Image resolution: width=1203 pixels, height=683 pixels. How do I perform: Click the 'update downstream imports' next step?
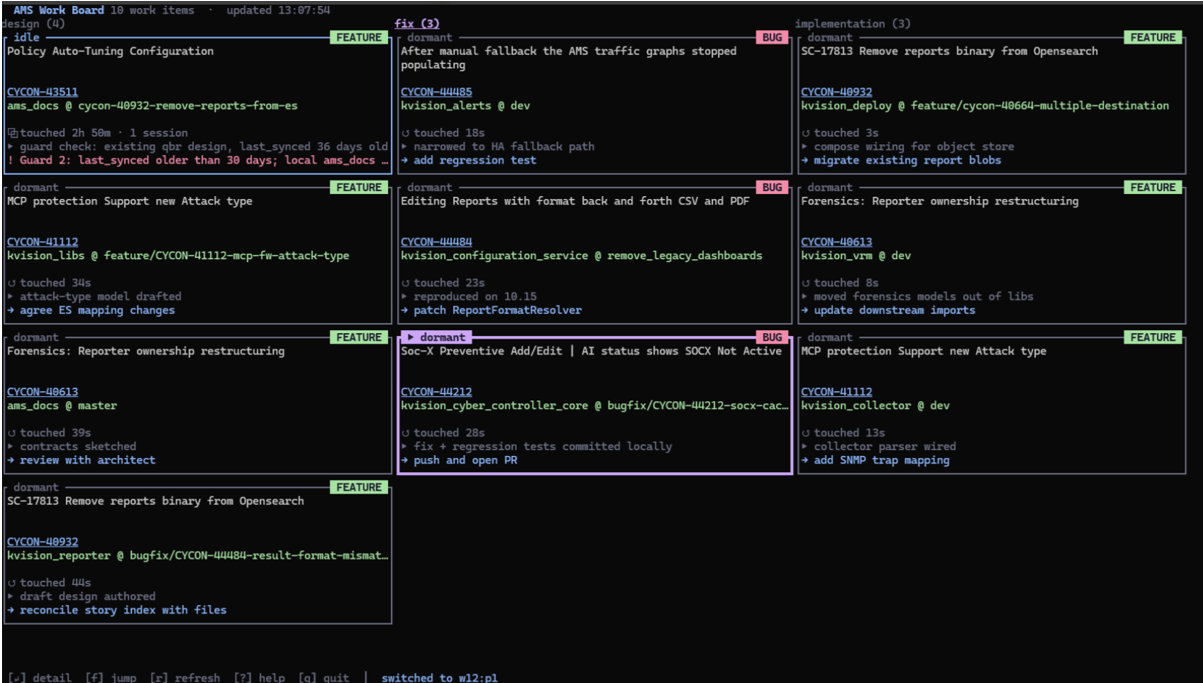(x=888, y=310)
